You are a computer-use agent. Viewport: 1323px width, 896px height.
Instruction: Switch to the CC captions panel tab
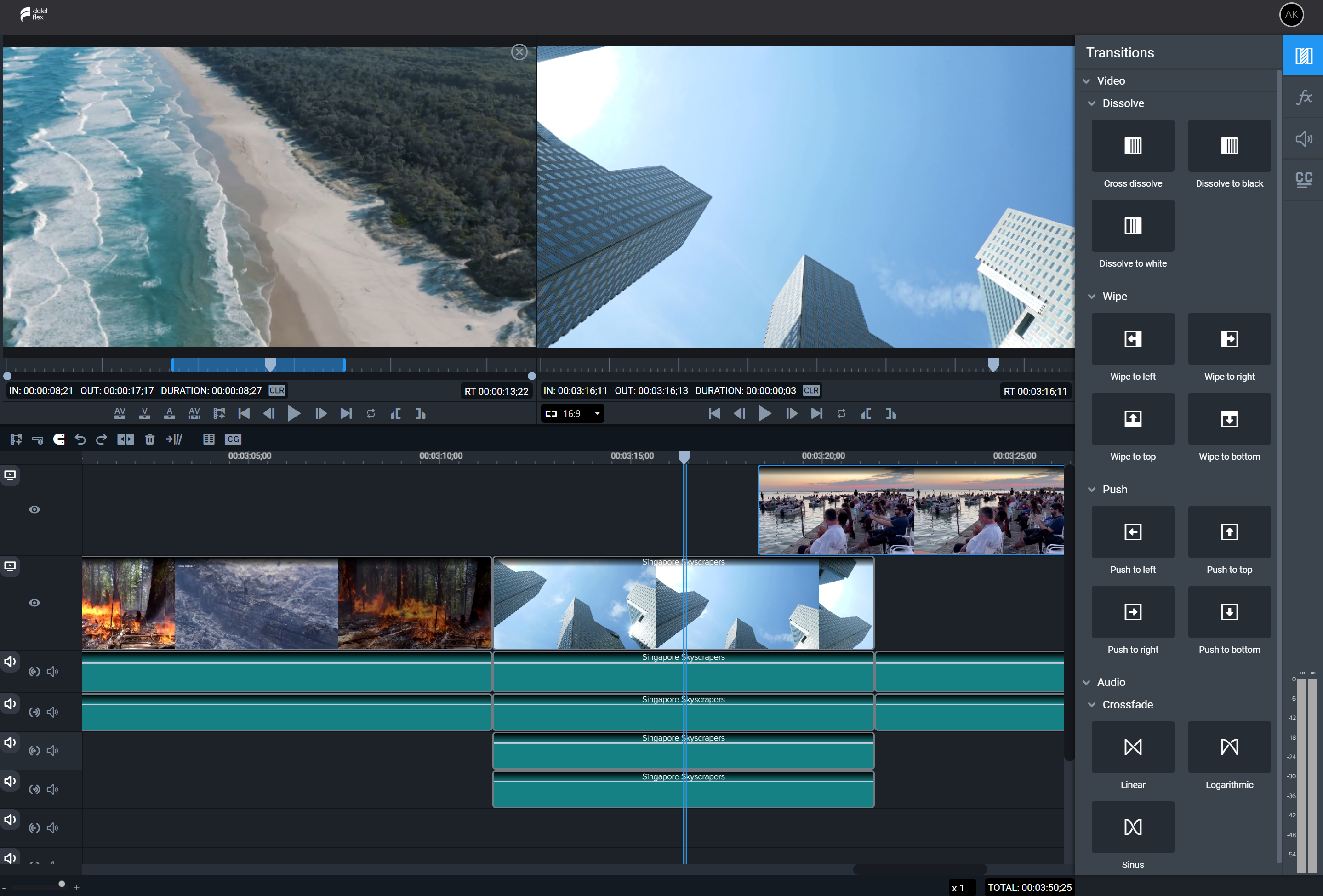[x=1304, y=180]
